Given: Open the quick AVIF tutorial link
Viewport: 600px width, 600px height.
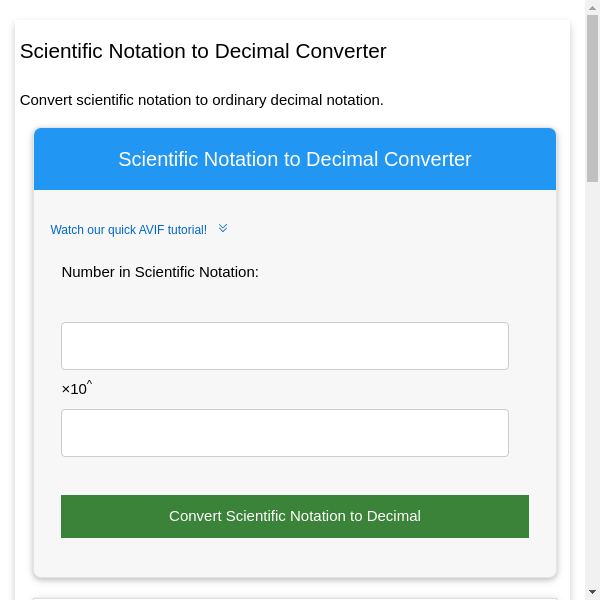Looking at the screenshot, I should tap(128, 230).
